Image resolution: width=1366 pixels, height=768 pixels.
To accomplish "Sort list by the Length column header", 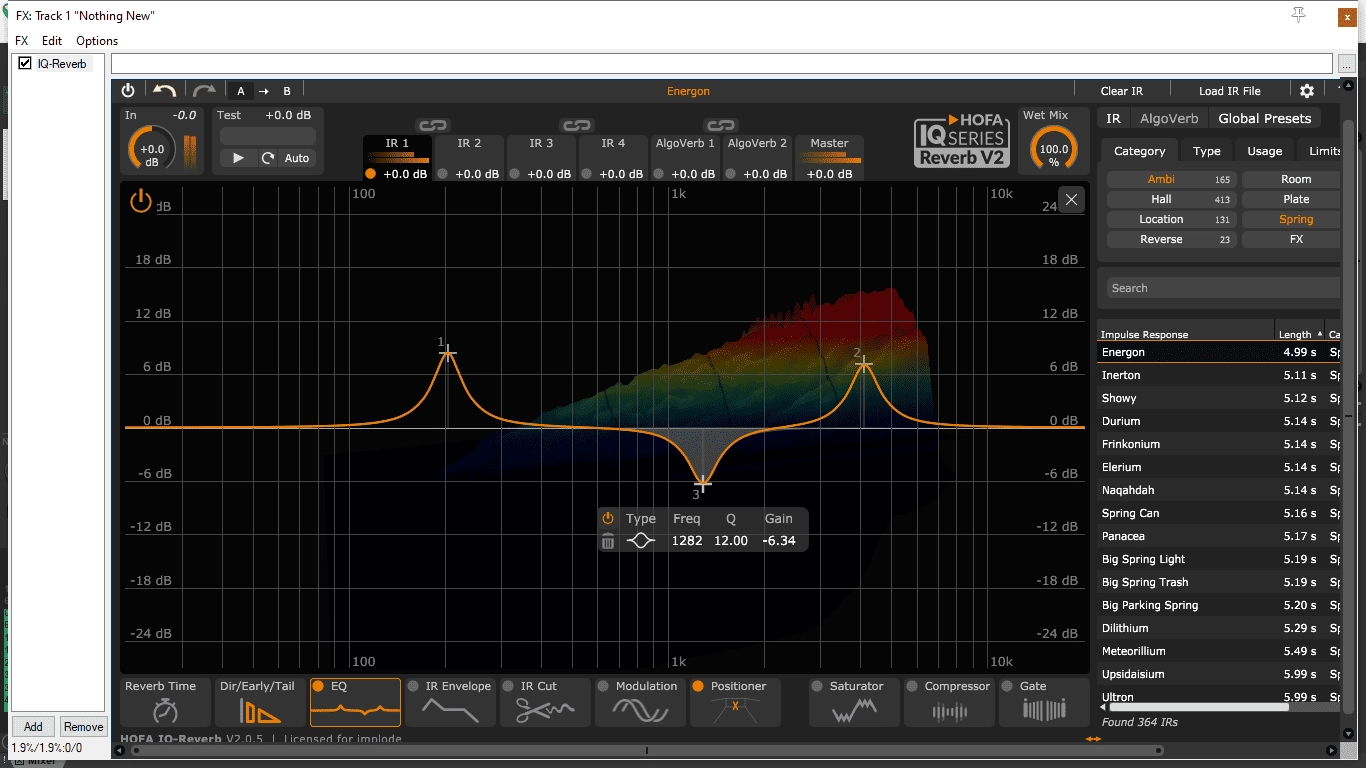I will click(1300, 334).
